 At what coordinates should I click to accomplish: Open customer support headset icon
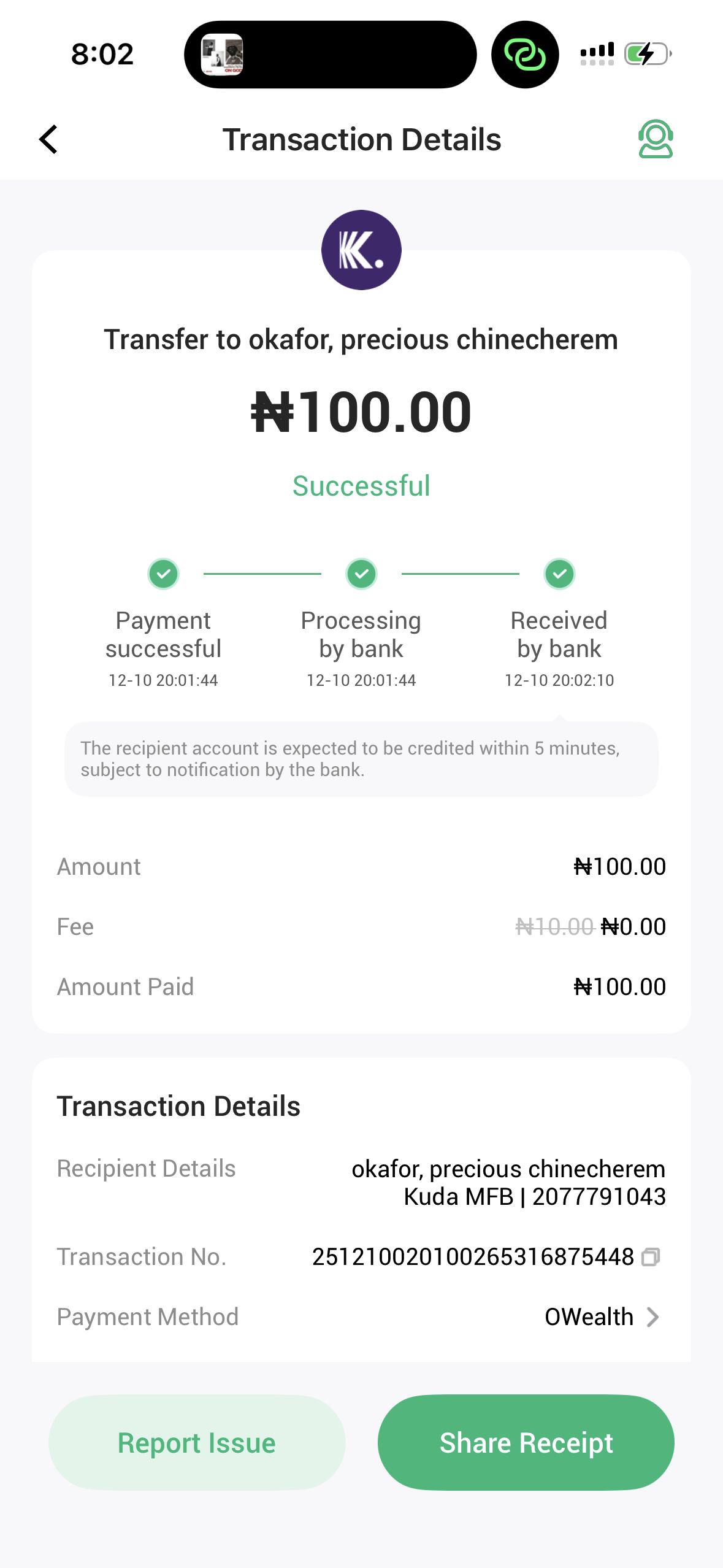coord(656,139)
